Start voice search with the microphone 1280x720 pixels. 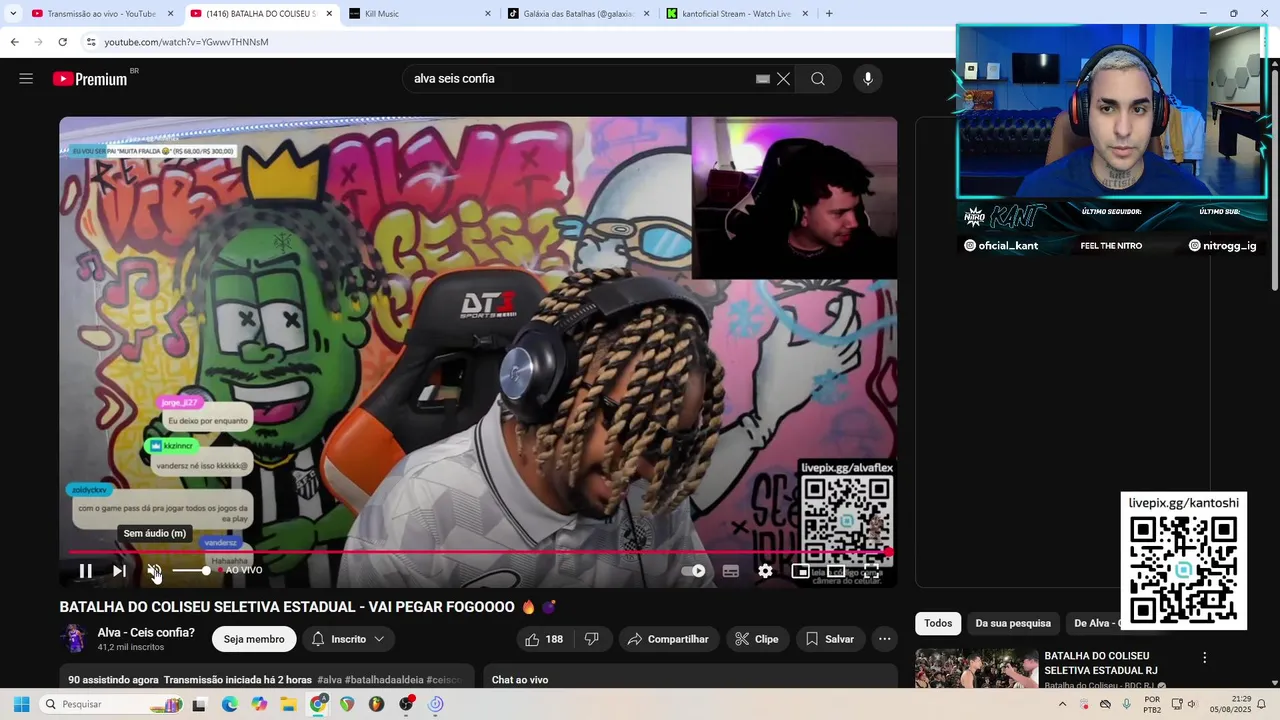(x=867, y=79)
